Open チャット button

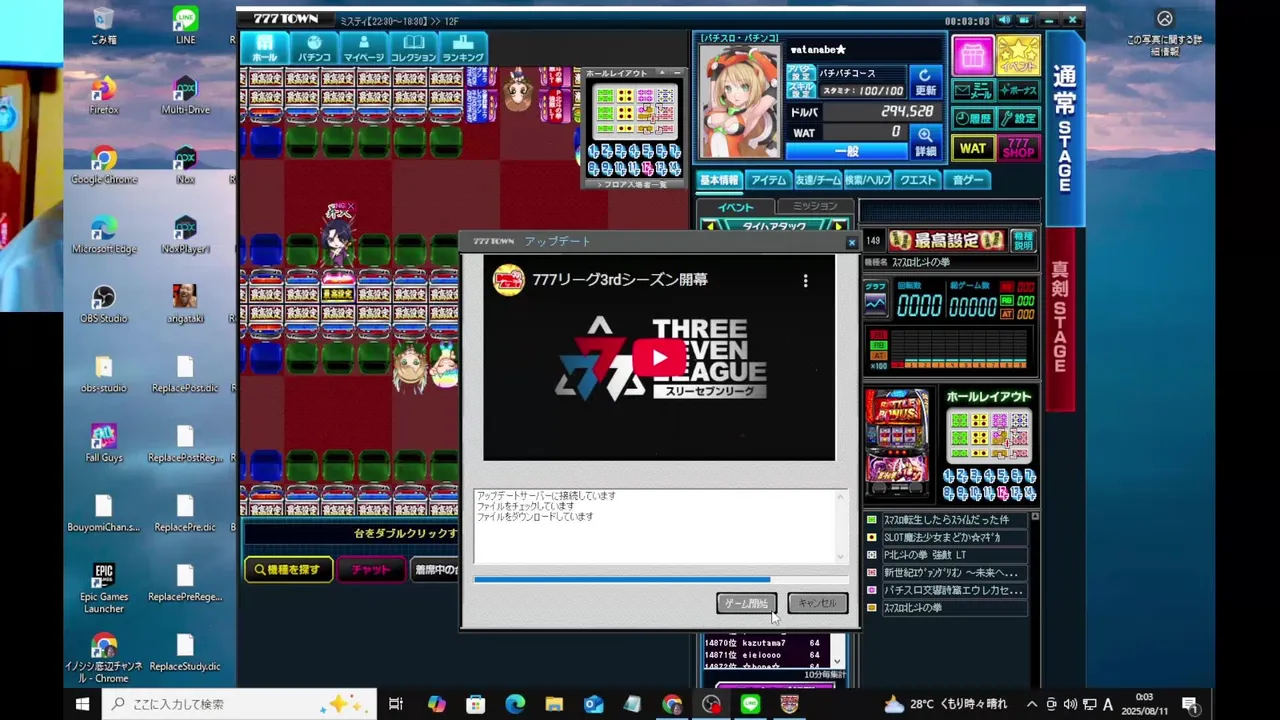point(371,570)
